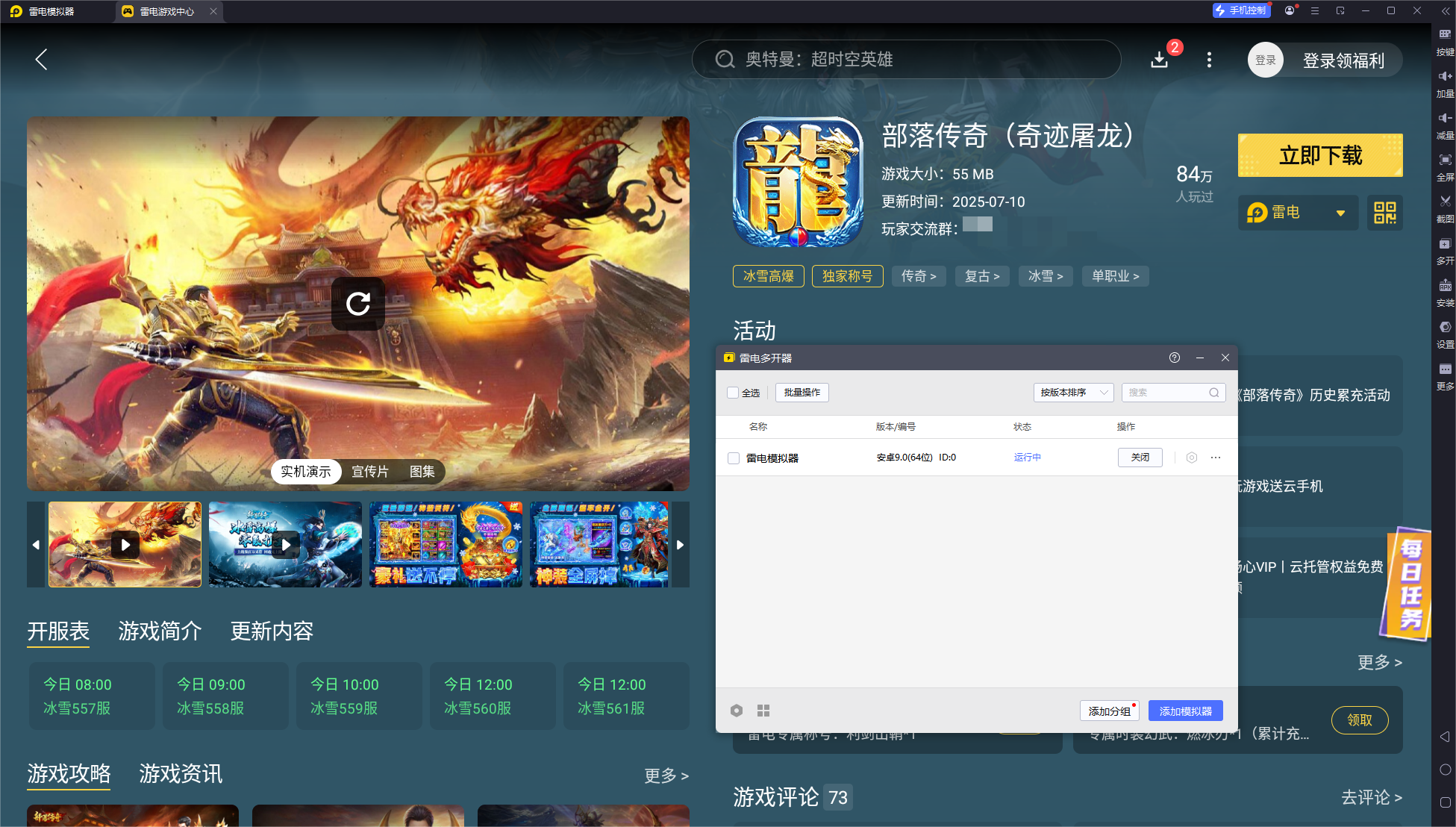Click 关闭 to stop the running emulator

[x=1140, y=458]
